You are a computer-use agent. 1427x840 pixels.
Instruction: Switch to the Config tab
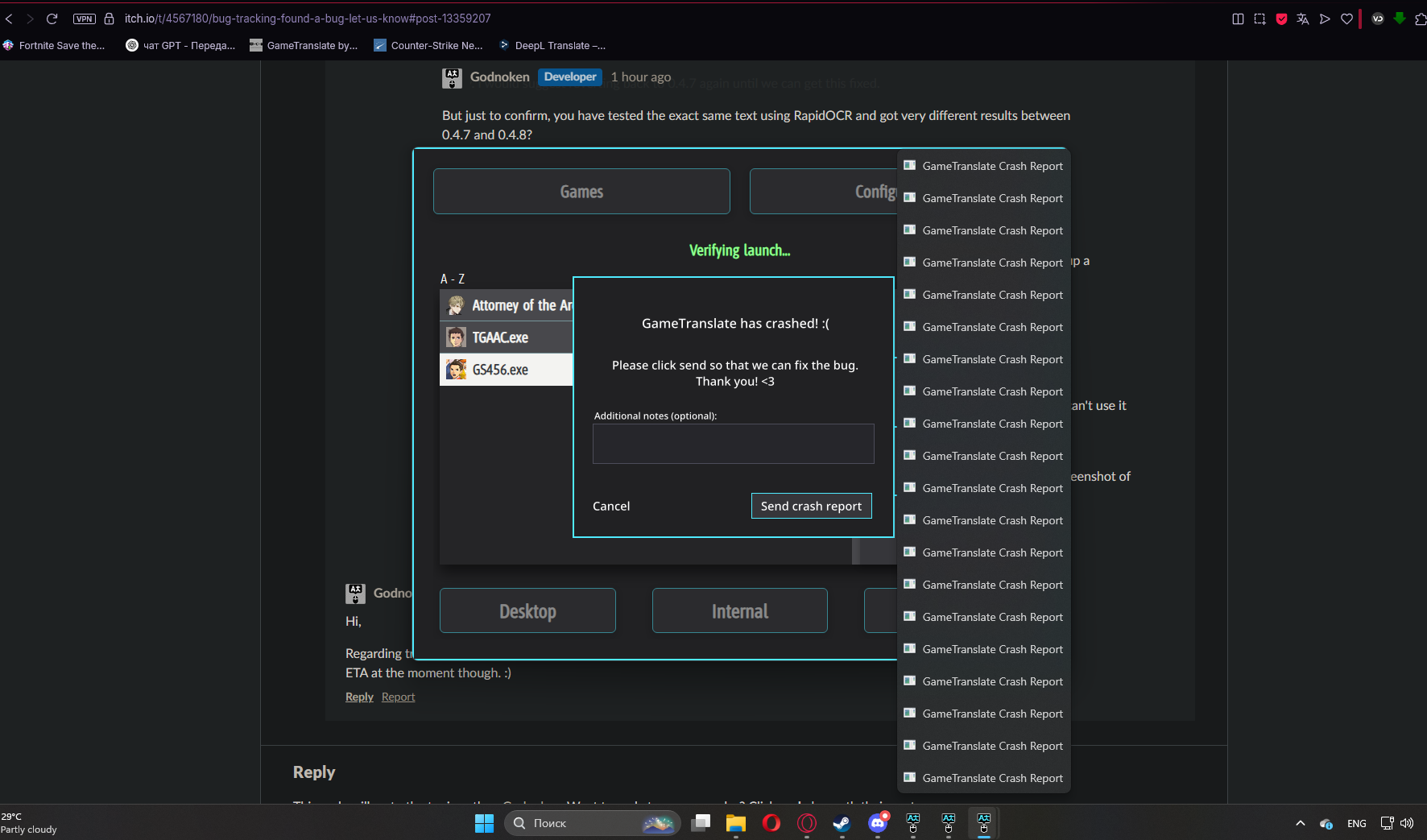(823, 191)
